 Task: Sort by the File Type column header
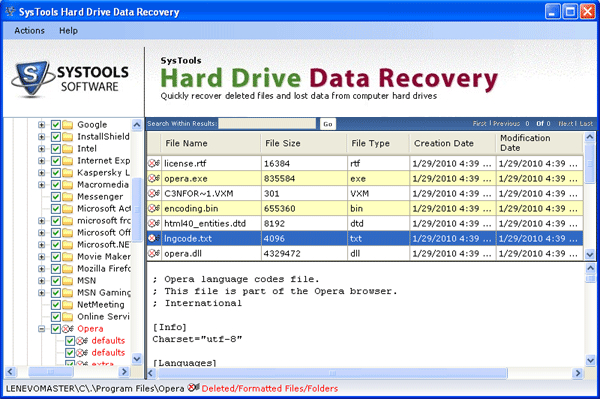tap(378, 143)
